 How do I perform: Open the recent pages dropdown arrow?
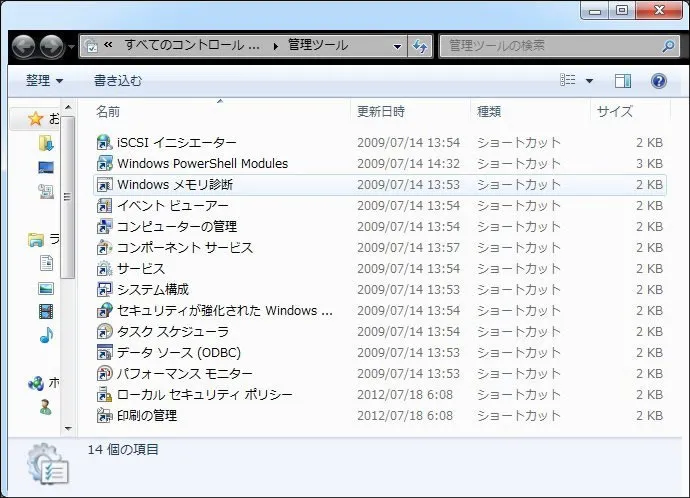coord(71,46)
